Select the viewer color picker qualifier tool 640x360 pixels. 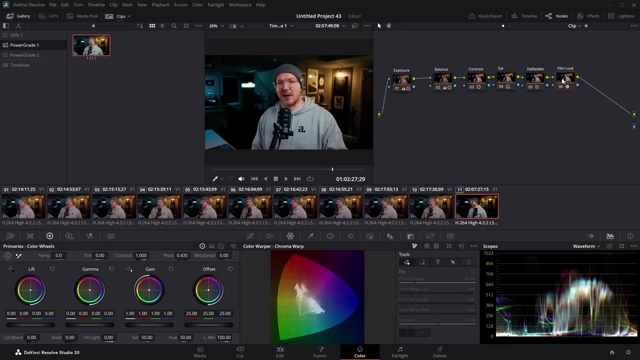click(215, 179)
